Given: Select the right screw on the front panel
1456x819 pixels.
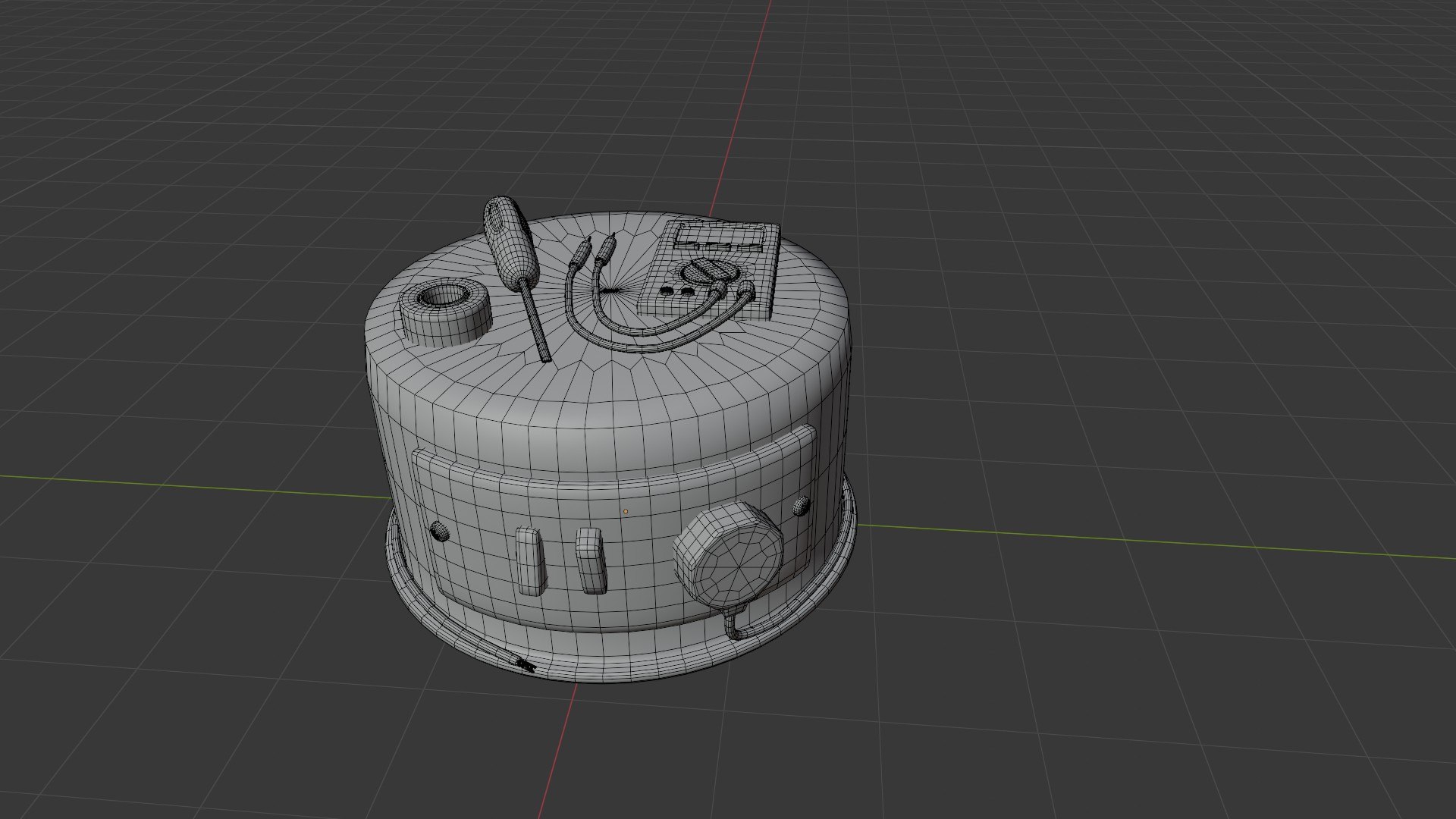Looking at the screenshot, I should 802,506.
